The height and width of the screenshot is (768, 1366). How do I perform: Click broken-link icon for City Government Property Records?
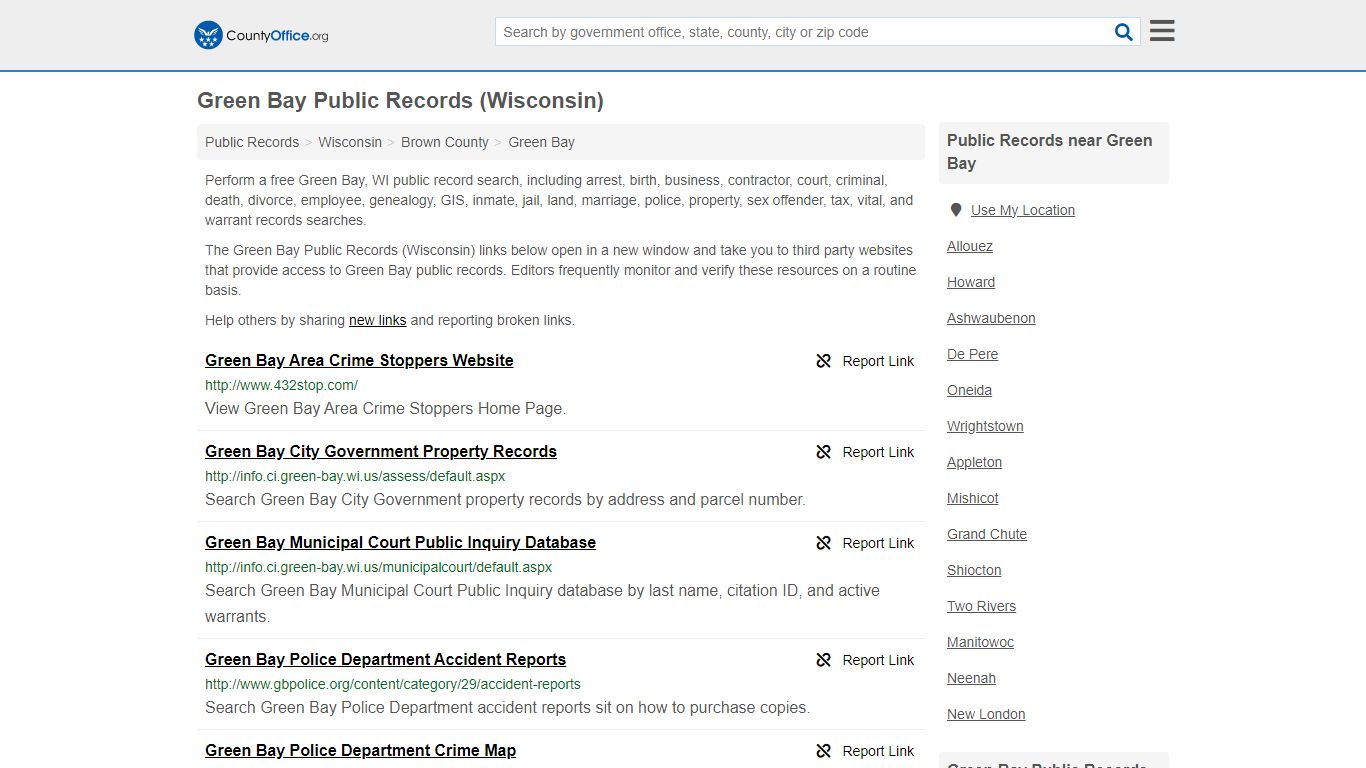824,452
